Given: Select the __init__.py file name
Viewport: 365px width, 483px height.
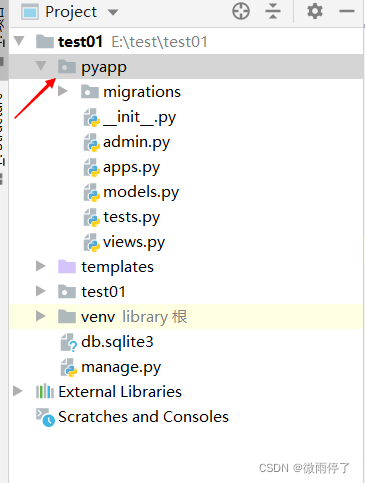Looking at the screenshot, I should pyautogui.click(x=139, y=117).
